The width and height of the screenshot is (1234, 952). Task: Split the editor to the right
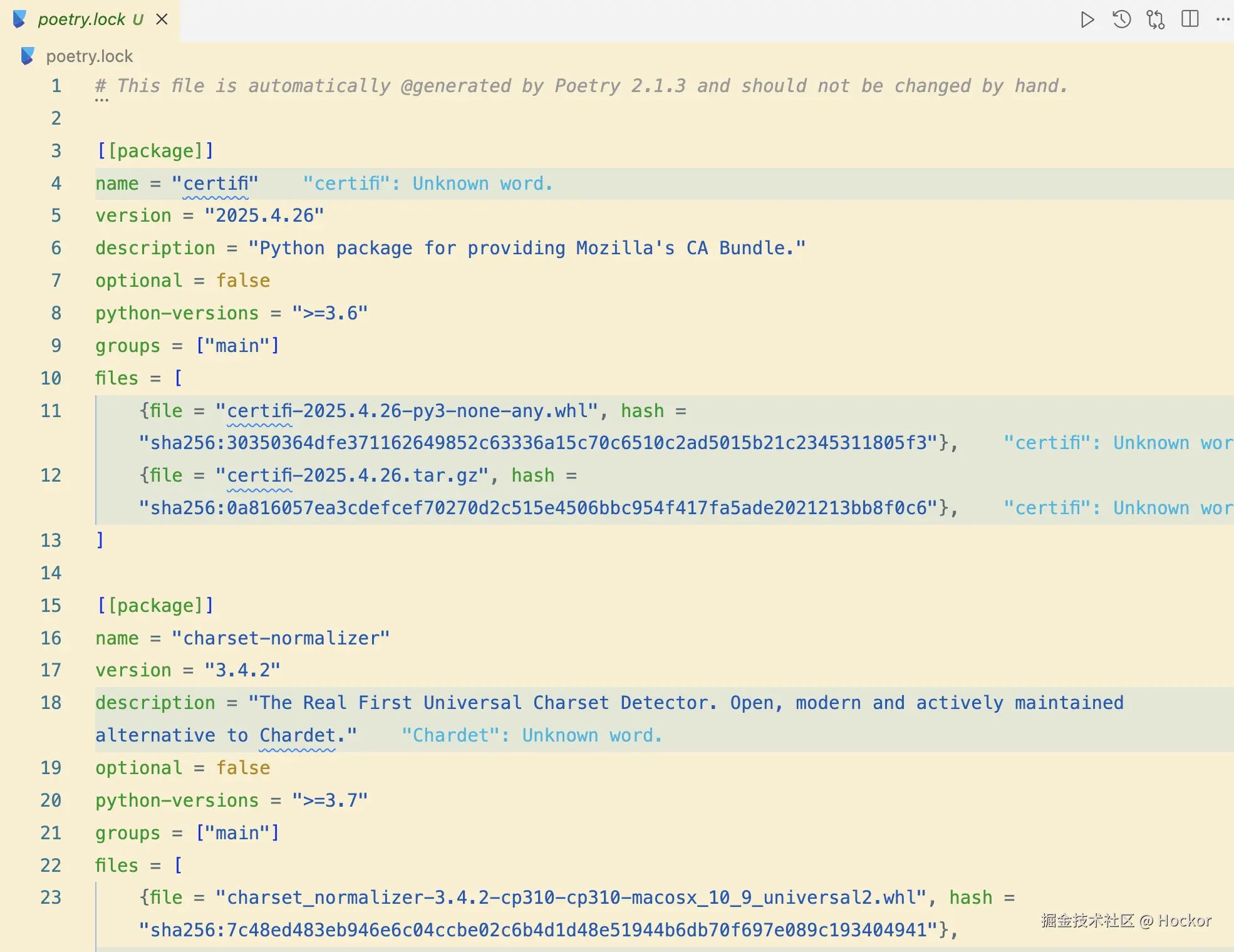[x=1190, y=19]
